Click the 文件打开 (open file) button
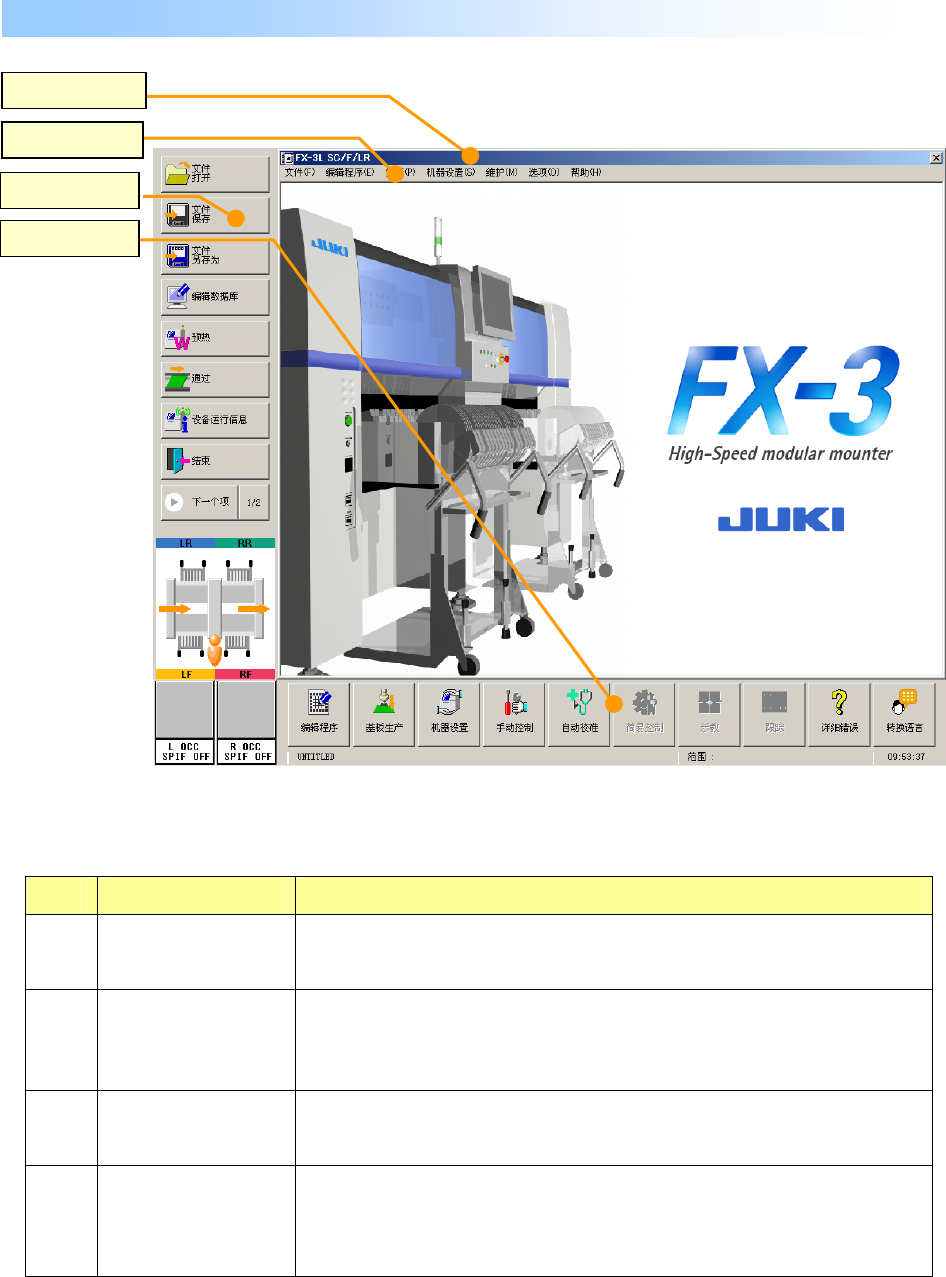This screenshot has width=946, height=1277. click(x=215, y=174)
